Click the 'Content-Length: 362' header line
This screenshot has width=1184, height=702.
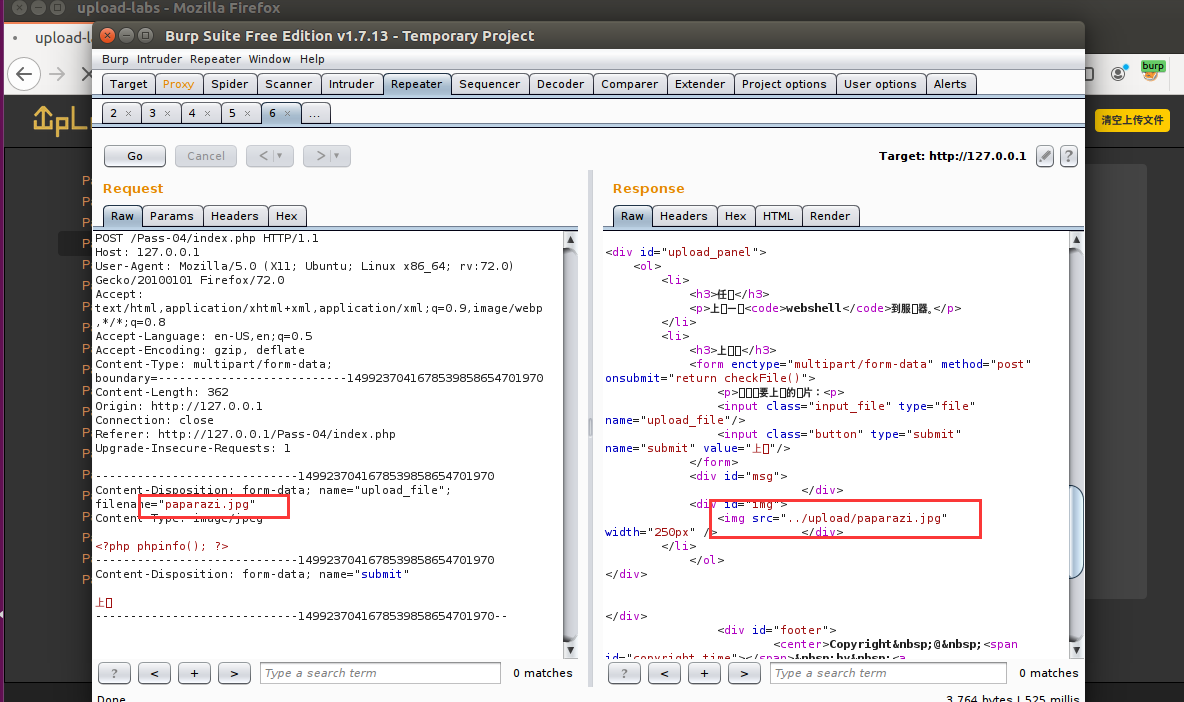click(162, 393)
